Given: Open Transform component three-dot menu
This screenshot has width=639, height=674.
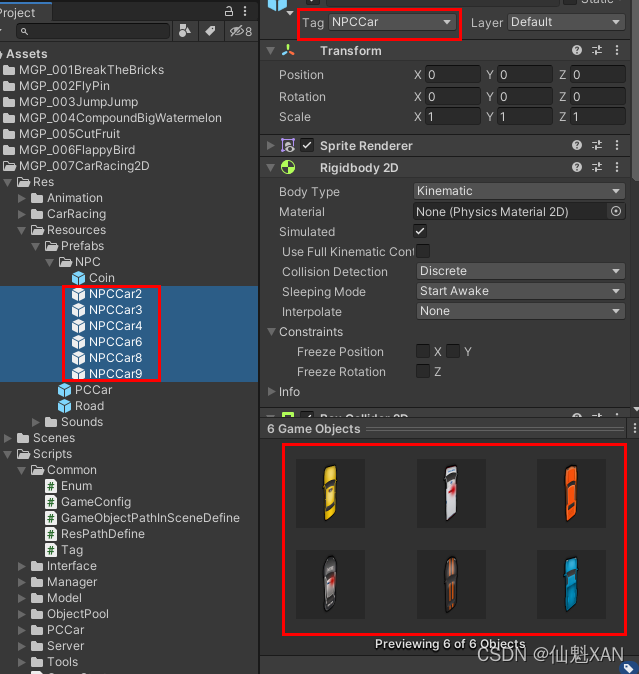Looking at the screenshot, I should [x=617, y=50].
